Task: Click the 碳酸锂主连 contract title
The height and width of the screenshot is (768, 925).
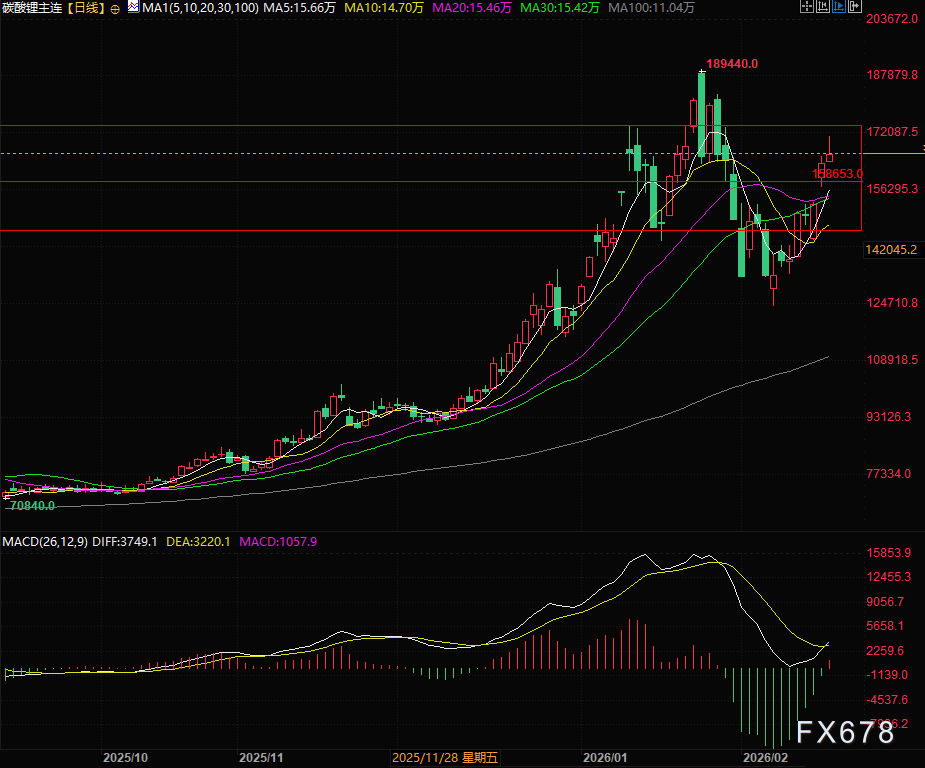Action: tap(32, 8)
